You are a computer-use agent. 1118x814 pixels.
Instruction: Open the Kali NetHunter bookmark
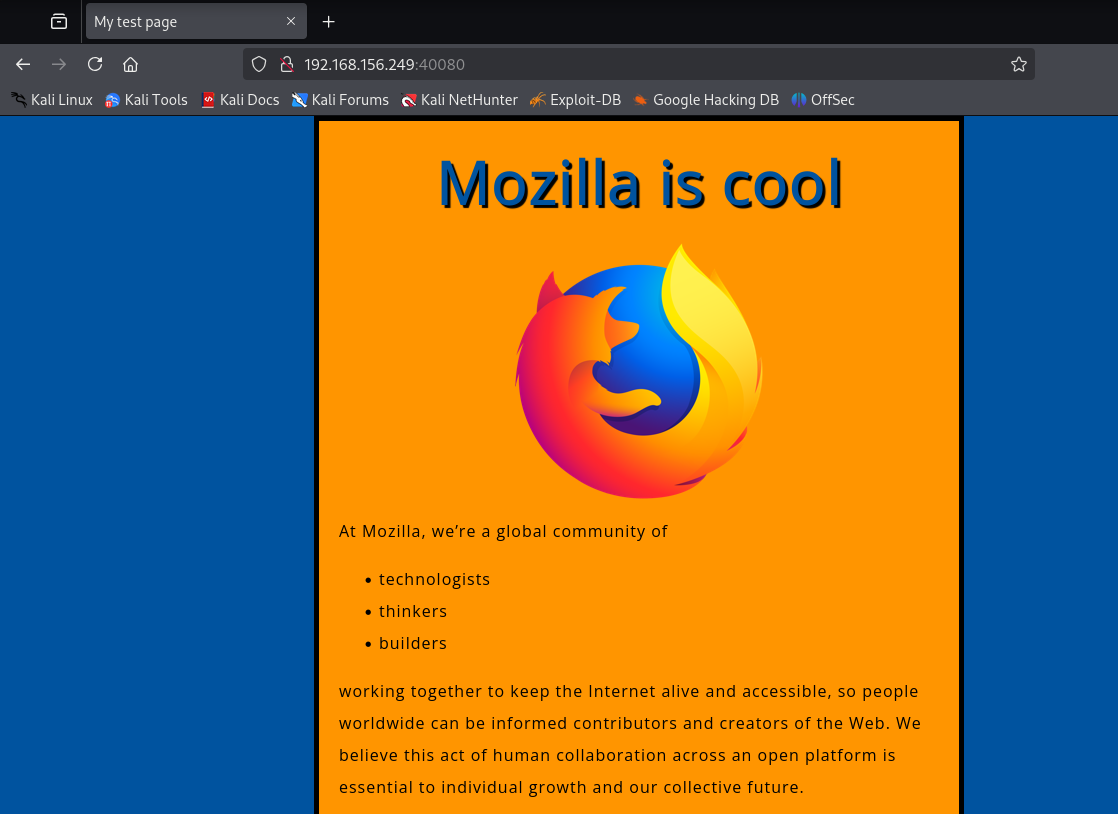tap(459, 100)
